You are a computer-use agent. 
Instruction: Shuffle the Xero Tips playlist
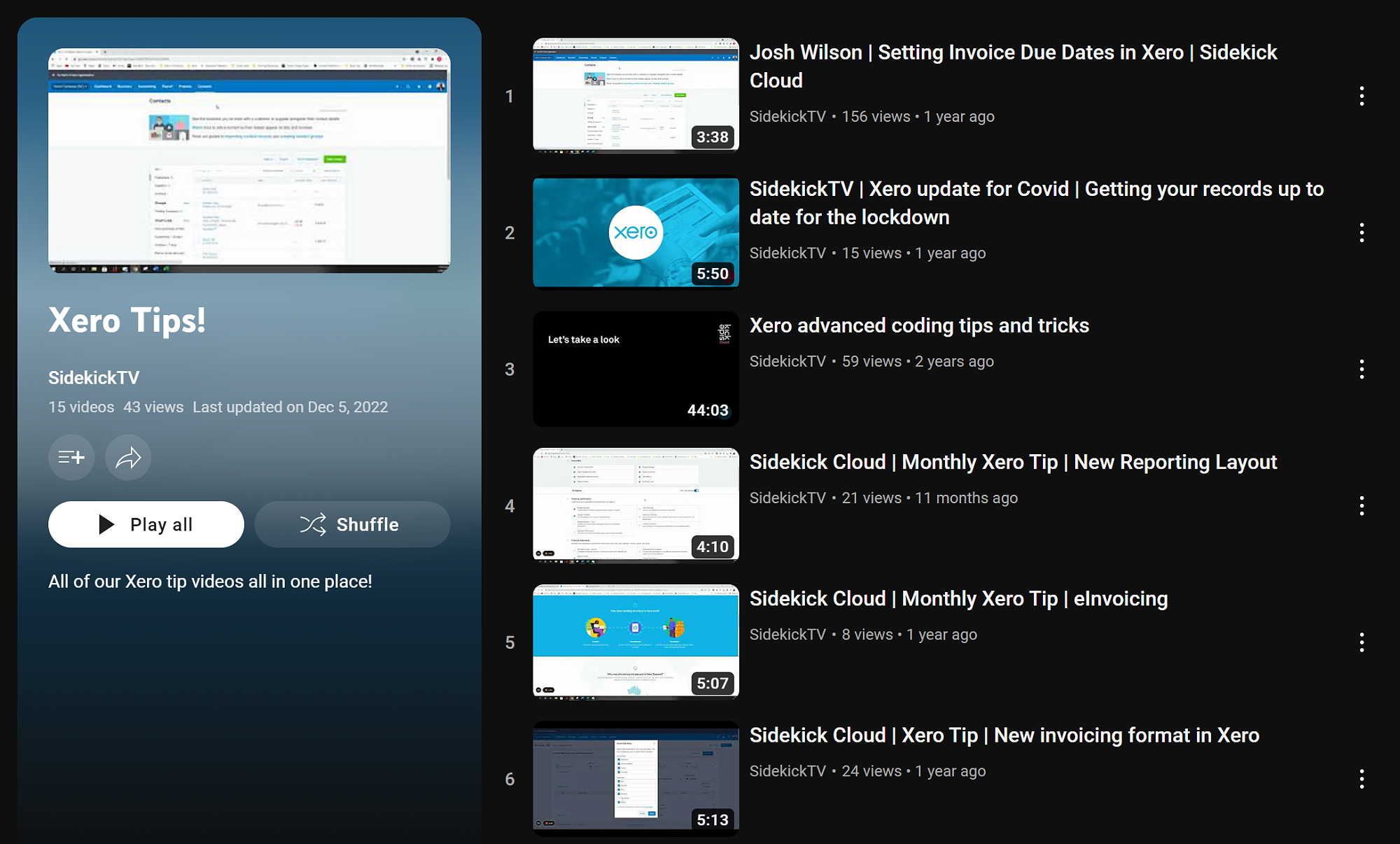coord(352,524)
